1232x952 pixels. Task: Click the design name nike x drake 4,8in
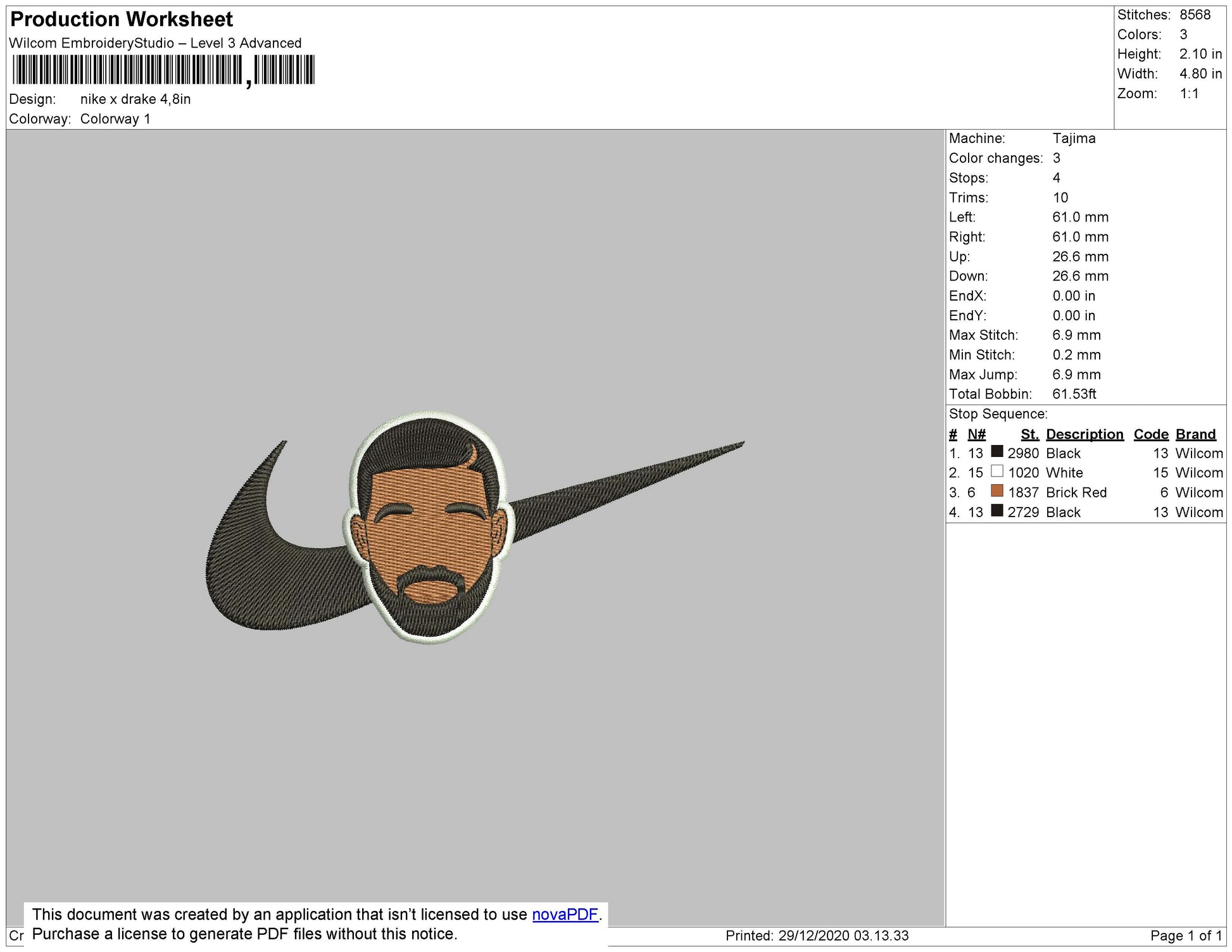click(135, 99)
